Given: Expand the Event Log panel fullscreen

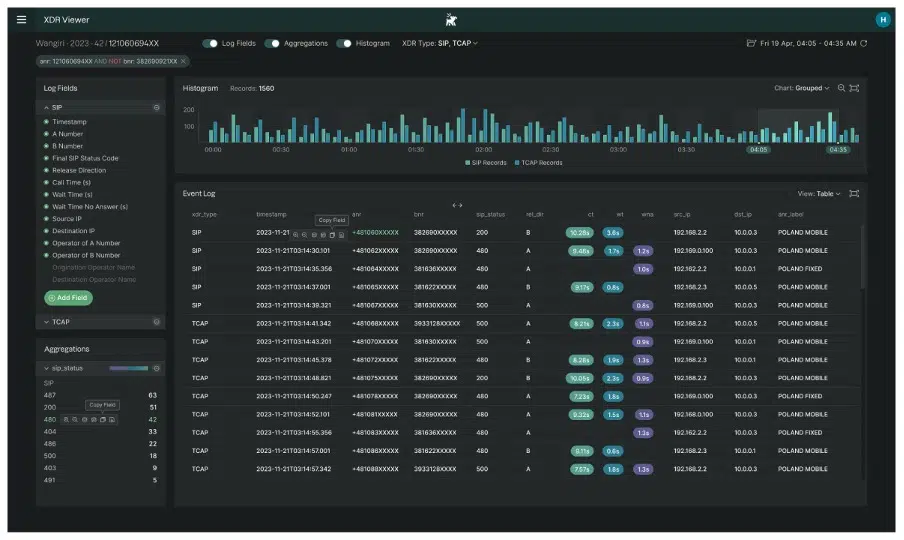Looking at the screenshot, I should pos(854,194).
